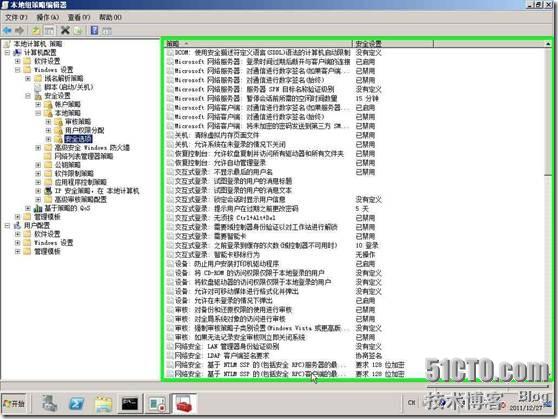The width and height of the screenshot is (558, 419).
Task: Select 交互式登录: 智能卡移除行为
Action: point(213,255)
